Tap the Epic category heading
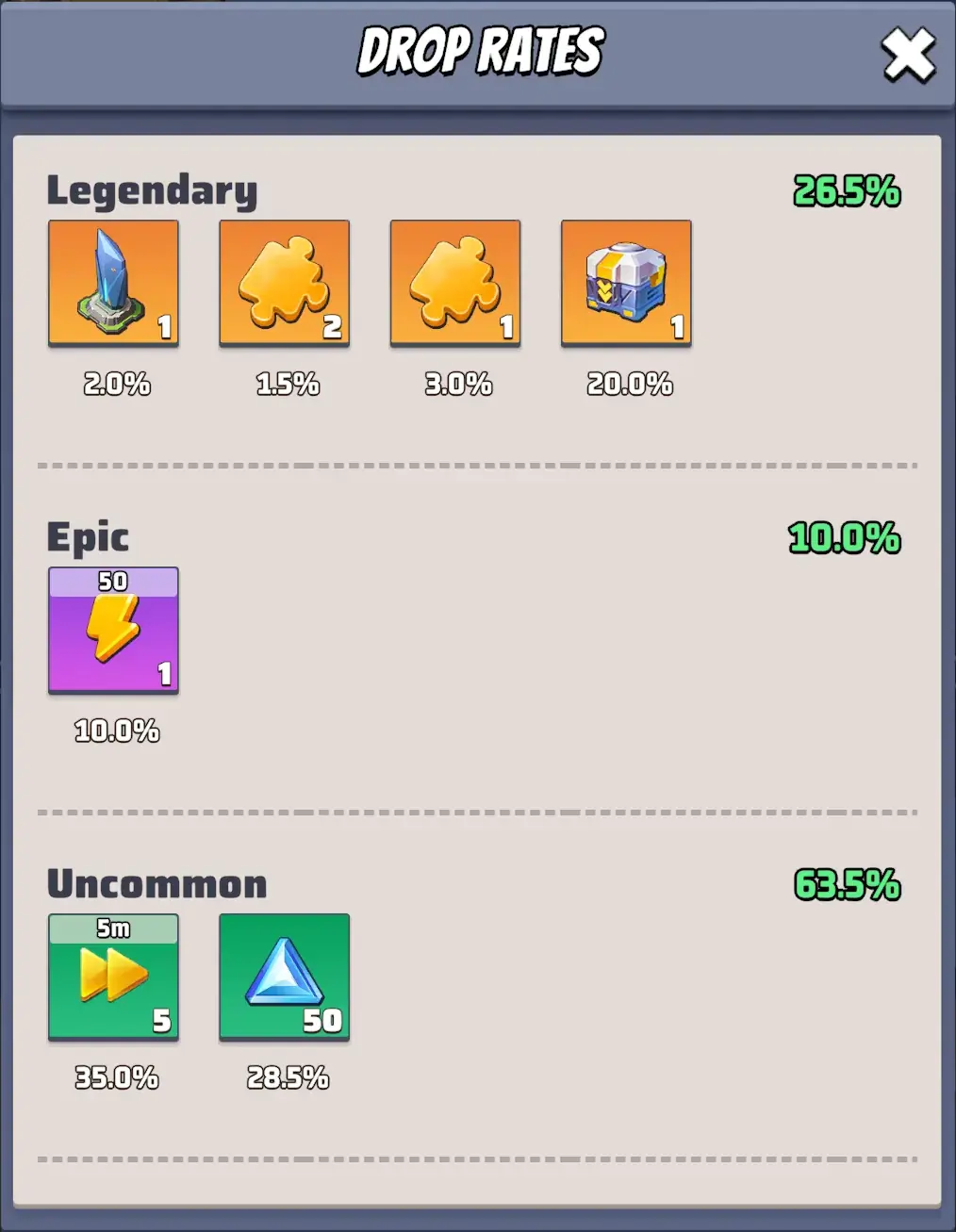956x1232 pixels. click(88, 537)
